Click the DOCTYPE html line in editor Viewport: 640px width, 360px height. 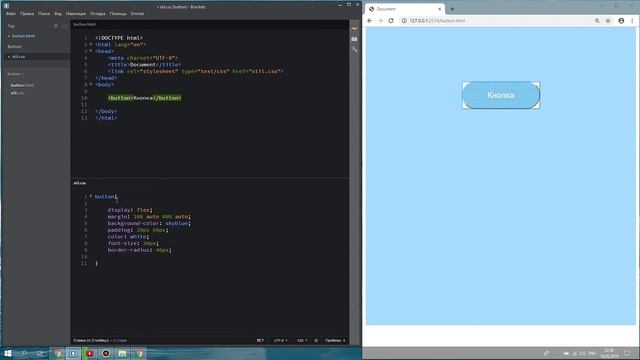(x=119, y=38)
